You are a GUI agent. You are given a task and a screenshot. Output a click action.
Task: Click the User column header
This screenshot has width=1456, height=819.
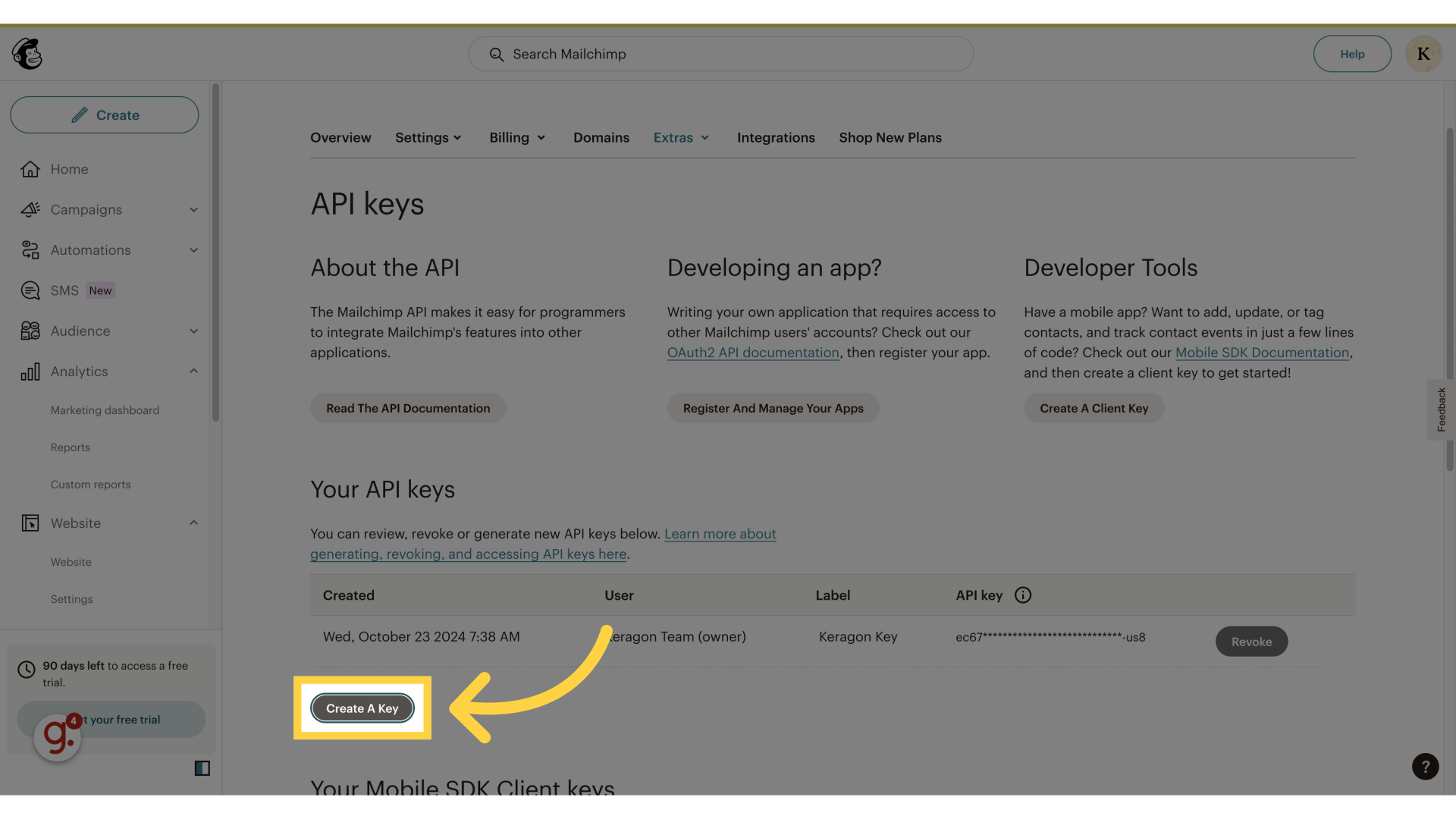[x=619, y=595]
